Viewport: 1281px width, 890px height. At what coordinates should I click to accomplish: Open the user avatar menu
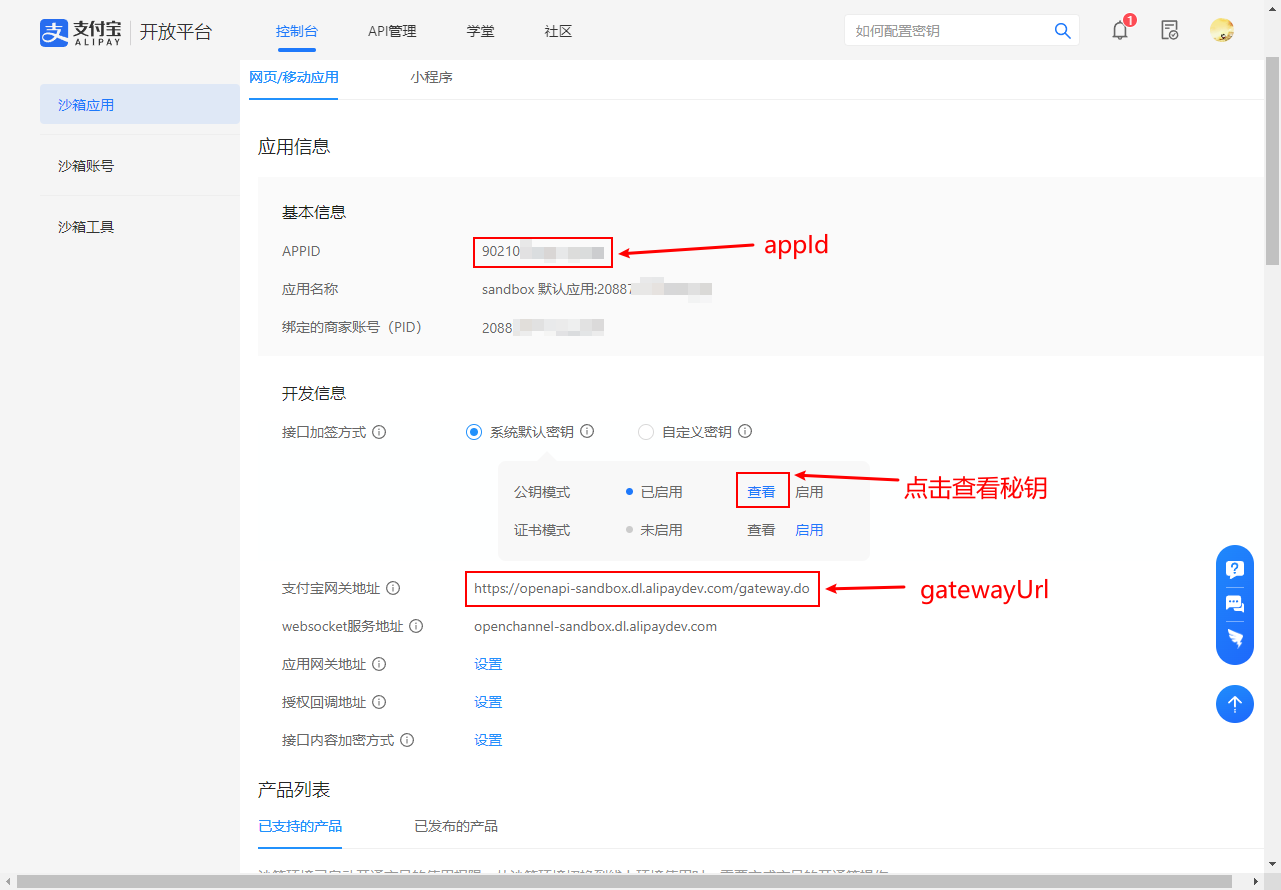(1221, 31)
